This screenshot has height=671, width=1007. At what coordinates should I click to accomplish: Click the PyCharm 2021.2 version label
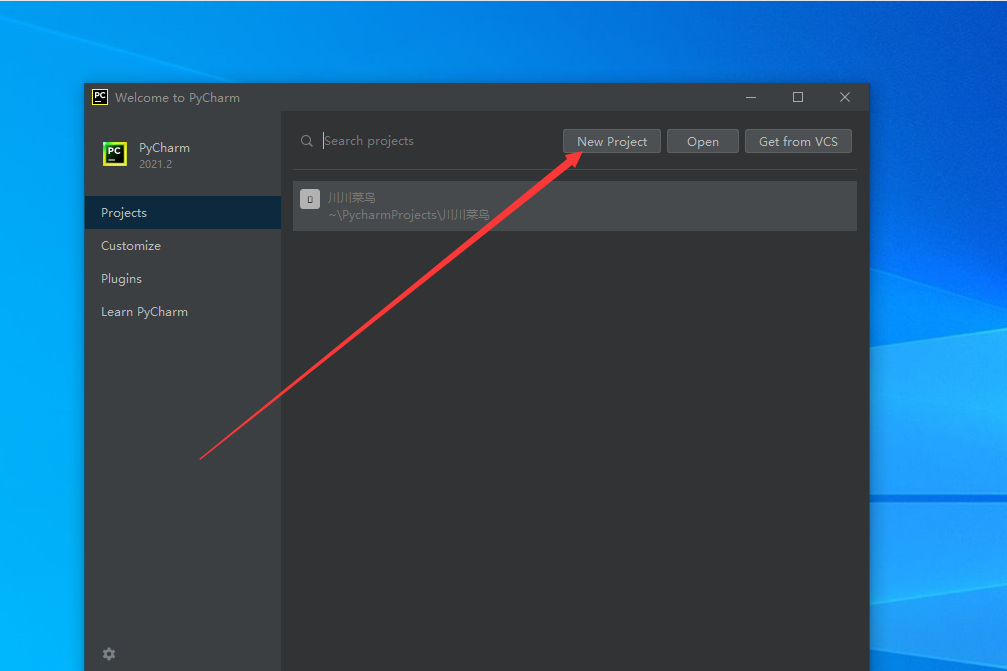click(x=155, y=164)
